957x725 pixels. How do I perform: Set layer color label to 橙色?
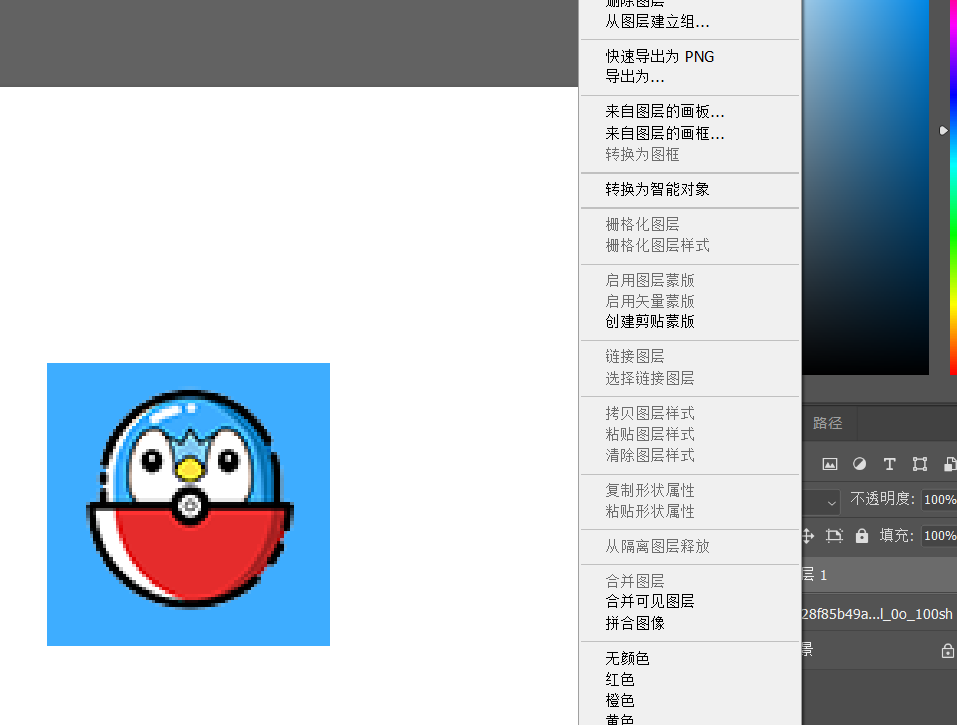point(620,701)
